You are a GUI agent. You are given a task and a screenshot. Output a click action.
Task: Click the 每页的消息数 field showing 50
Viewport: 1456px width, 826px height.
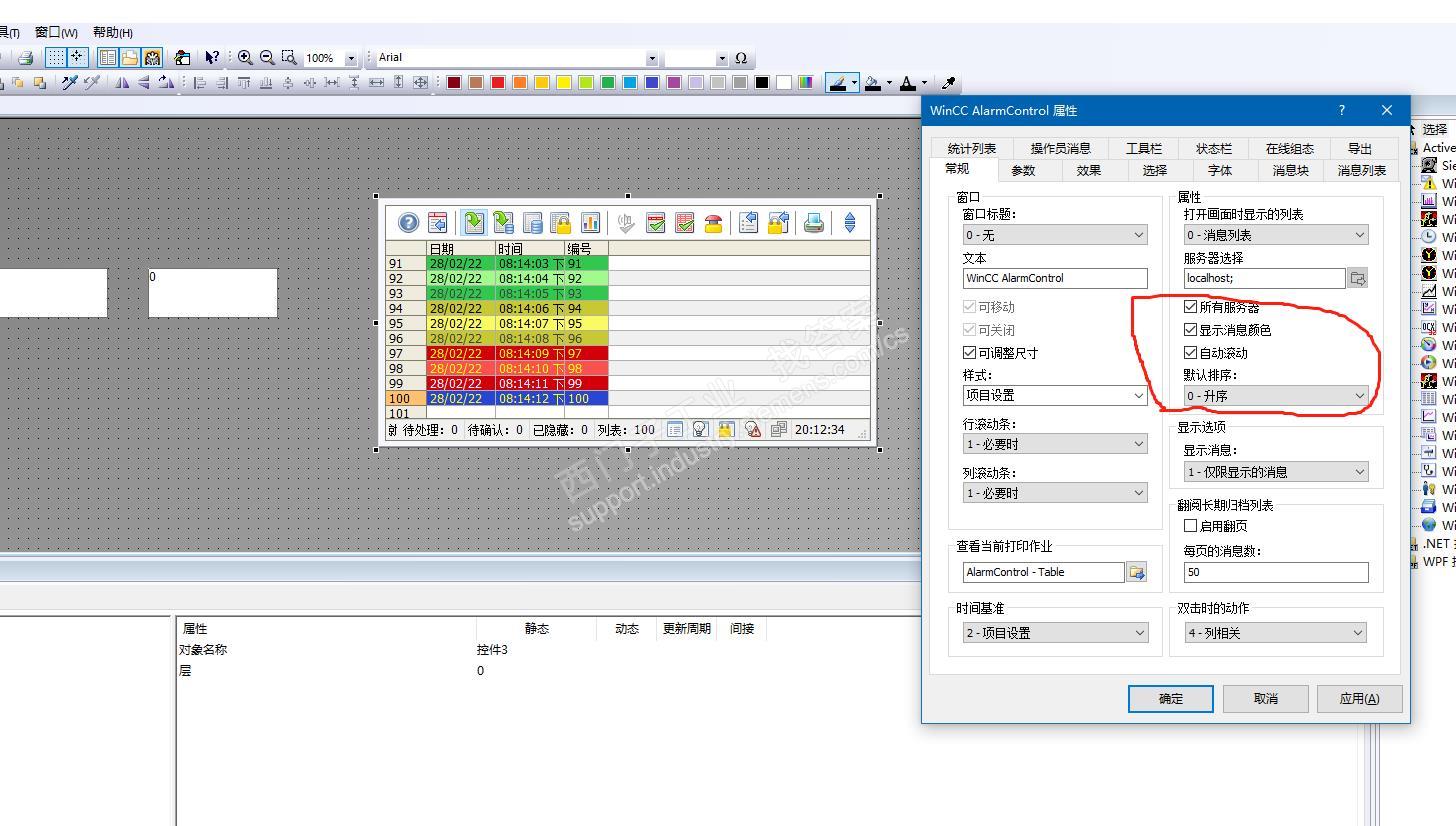[x=1276, y=572]
